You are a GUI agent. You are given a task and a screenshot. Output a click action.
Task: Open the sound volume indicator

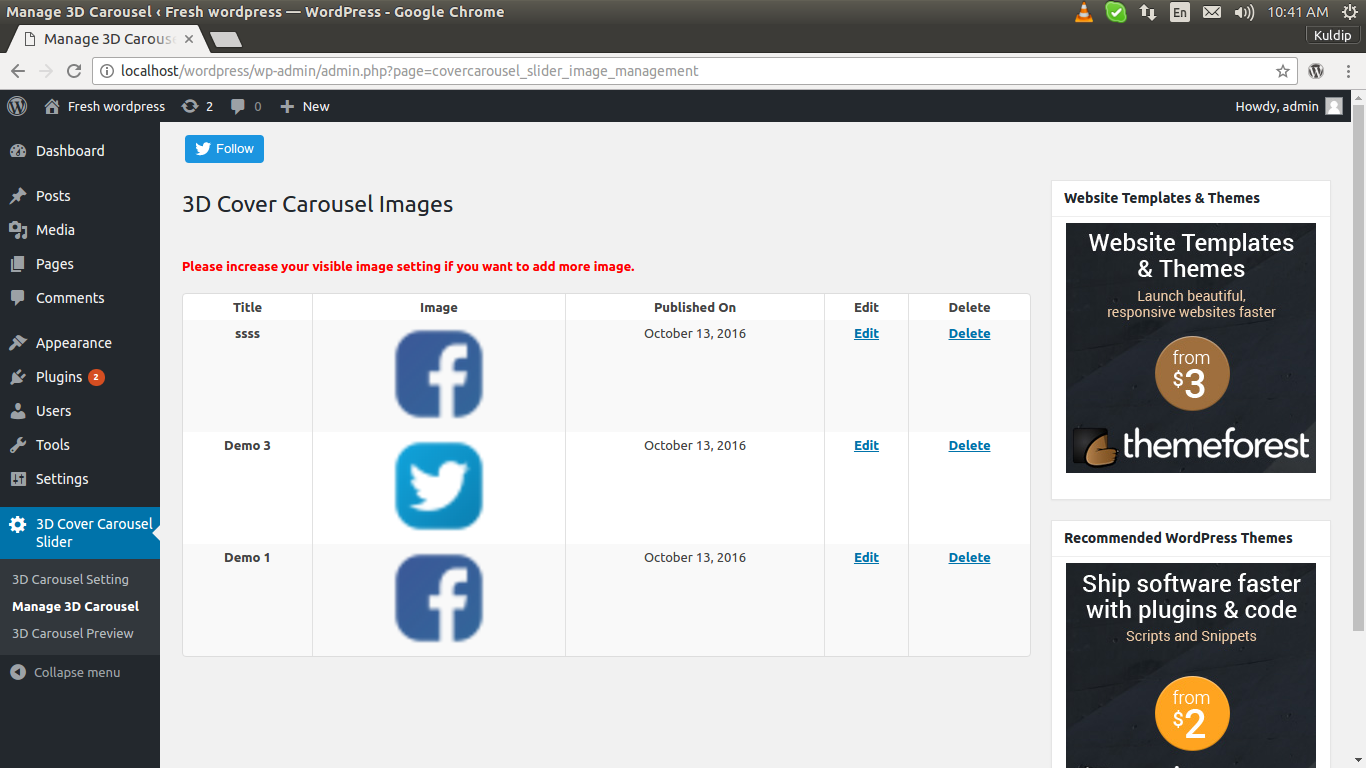1244,12
